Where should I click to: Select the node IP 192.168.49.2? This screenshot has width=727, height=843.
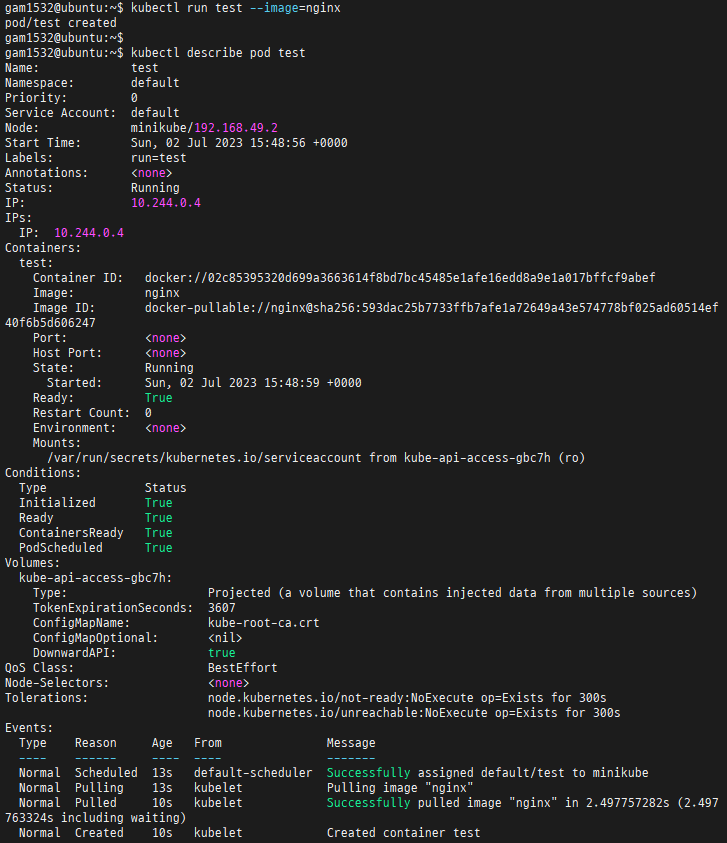click(236, 128)
